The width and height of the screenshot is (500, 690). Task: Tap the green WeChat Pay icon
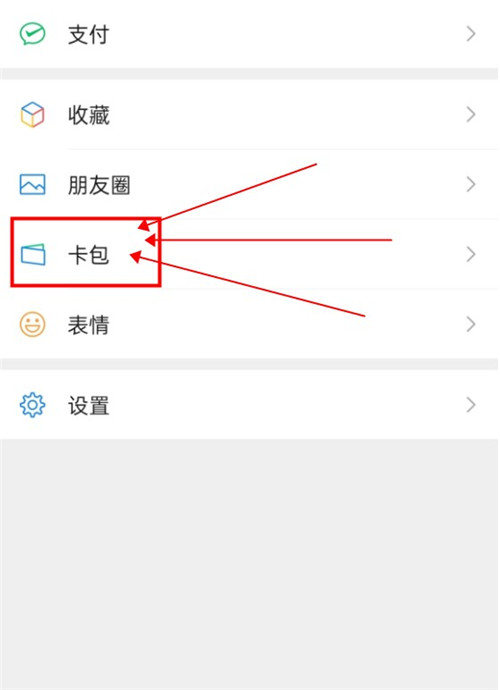pos(32,34)
